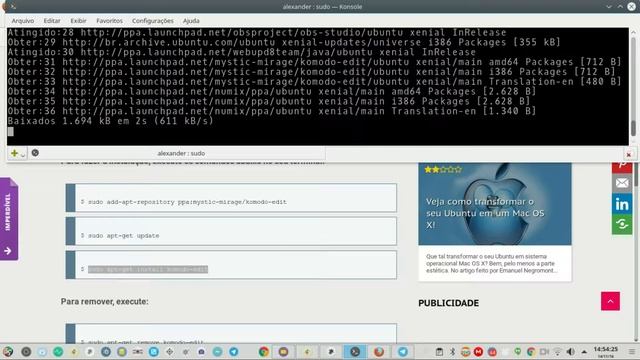Select the alexander : sudo tab
Image resolution: width=640 pixels, height=360 pixels.
pyautogui.click(x=181, y=153)
